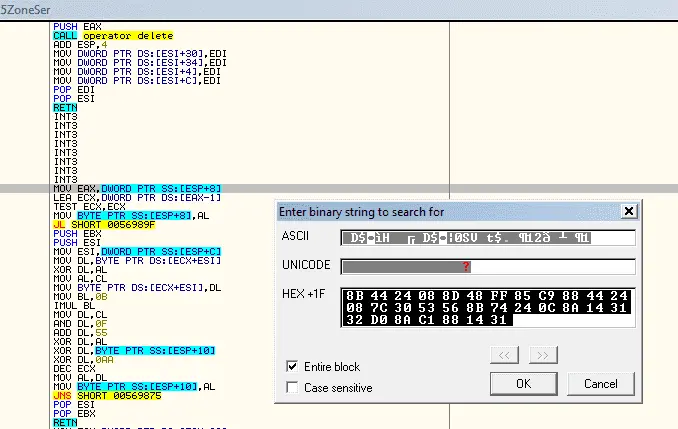Select 'MOV DL,BYTE PTR DS:[ECX+ESI]' line
The width and height of the screenshot is (678, 429).
[137, 261]
